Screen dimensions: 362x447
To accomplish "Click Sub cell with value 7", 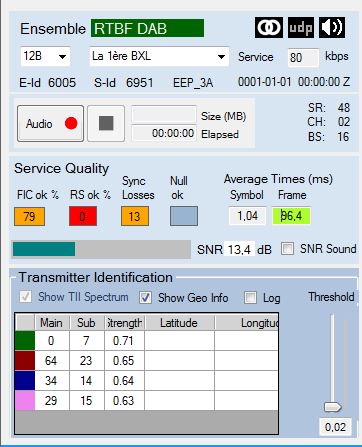I will coord(87,341).
